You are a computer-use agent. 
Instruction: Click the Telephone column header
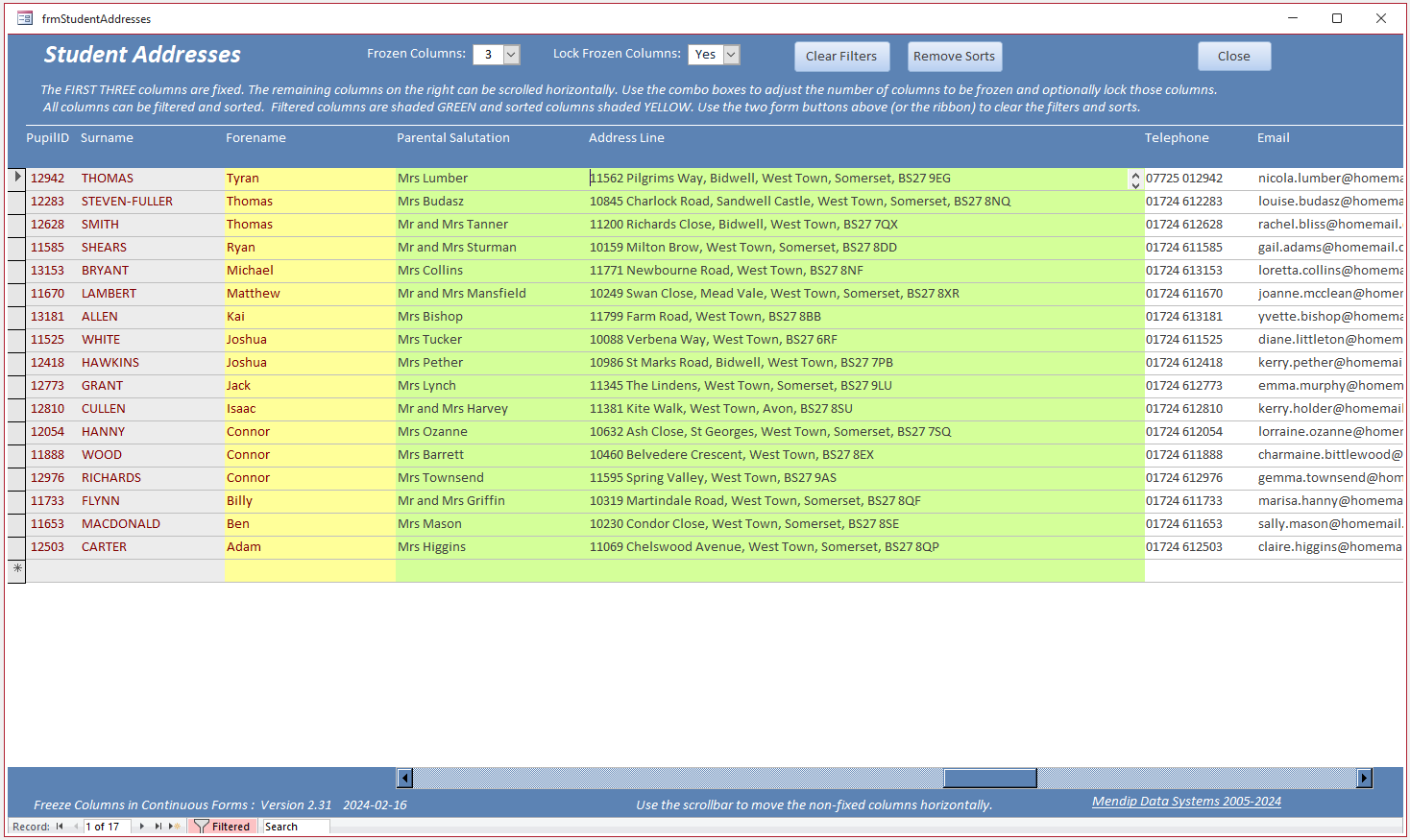(1177, 138)
